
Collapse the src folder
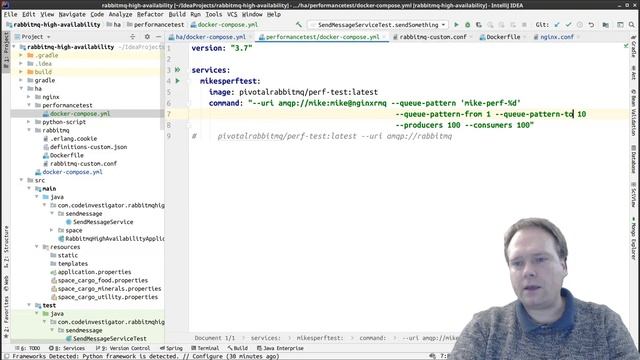(x=21, y=180)
